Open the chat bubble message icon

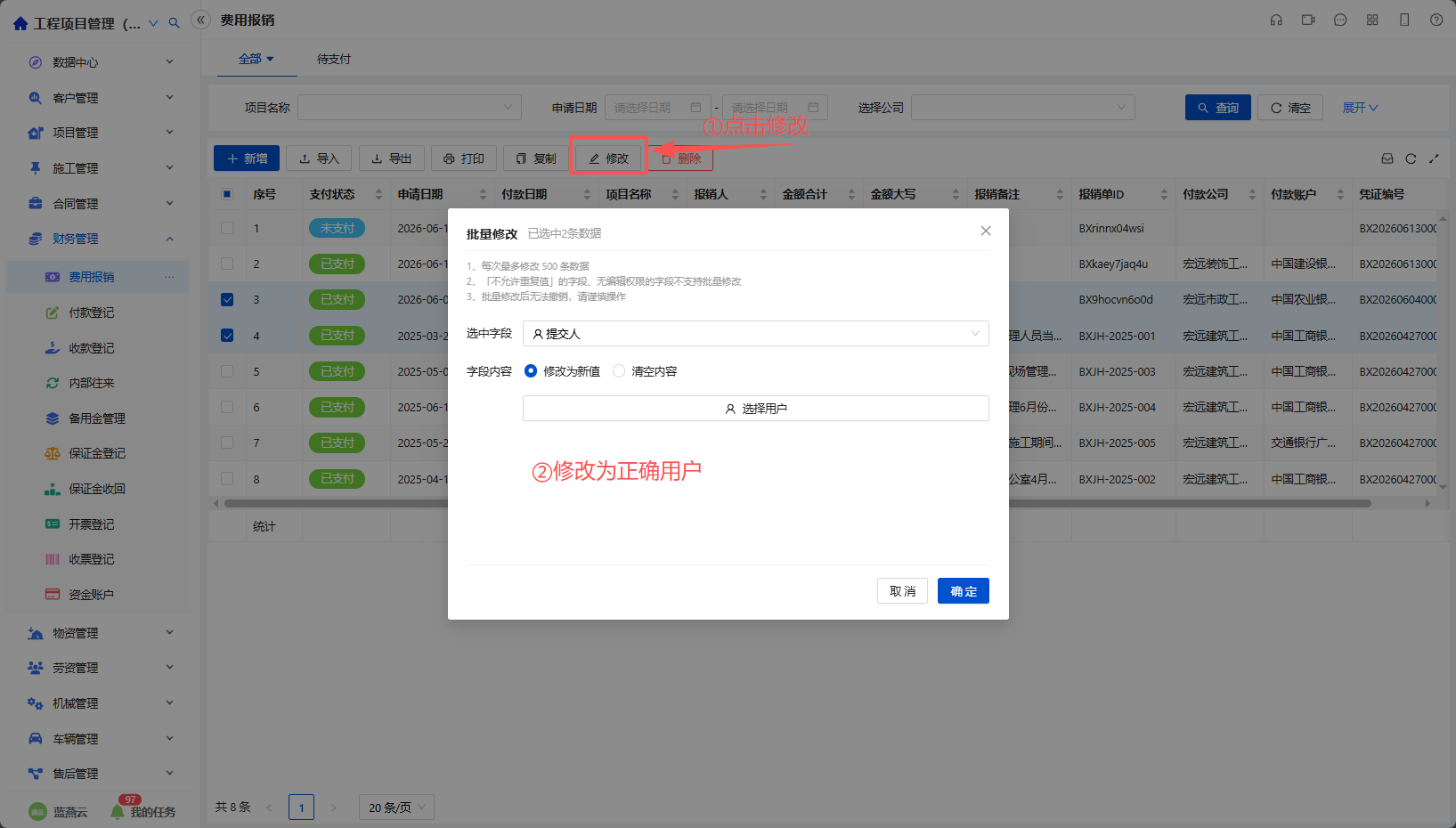pos(1340,20)
